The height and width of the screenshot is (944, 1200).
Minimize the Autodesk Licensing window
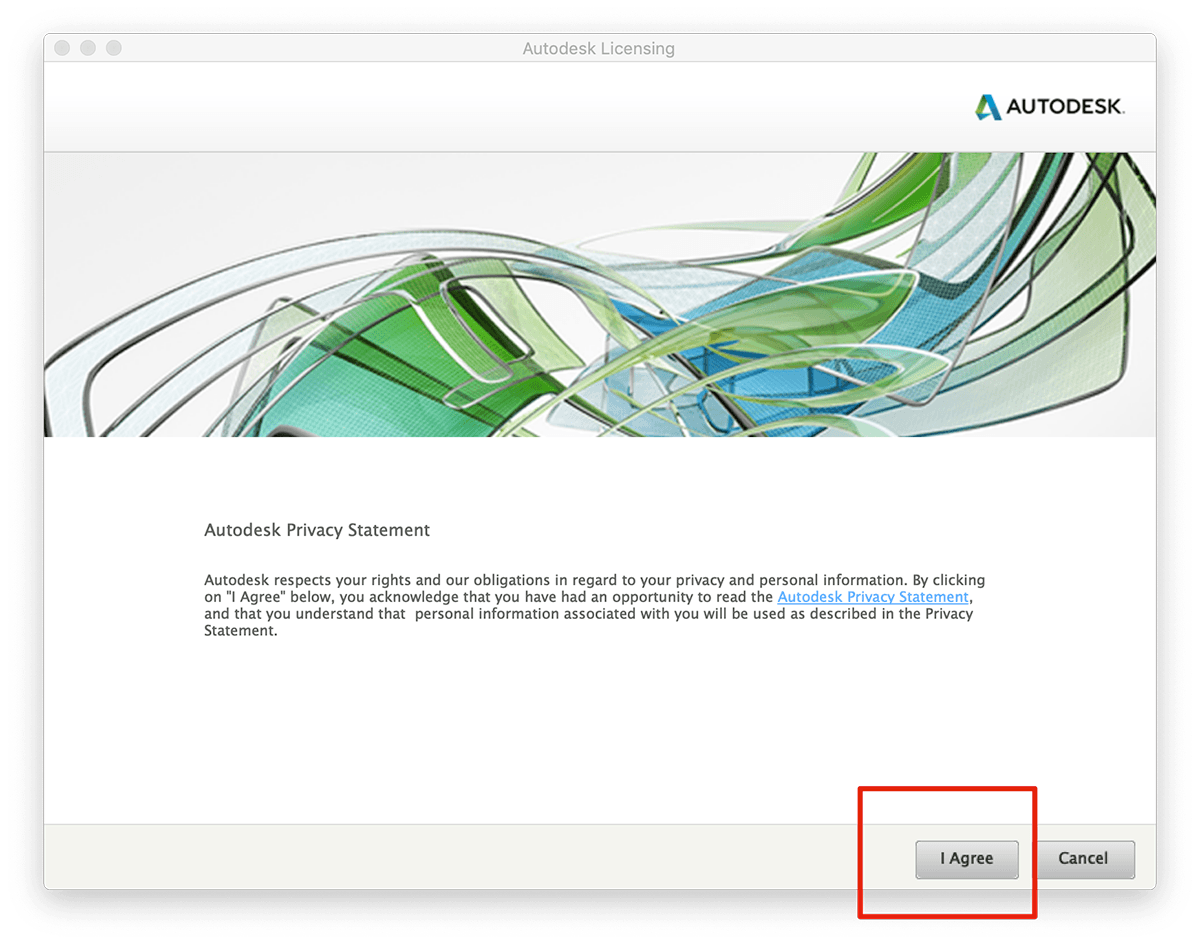(x=88, y=48)
